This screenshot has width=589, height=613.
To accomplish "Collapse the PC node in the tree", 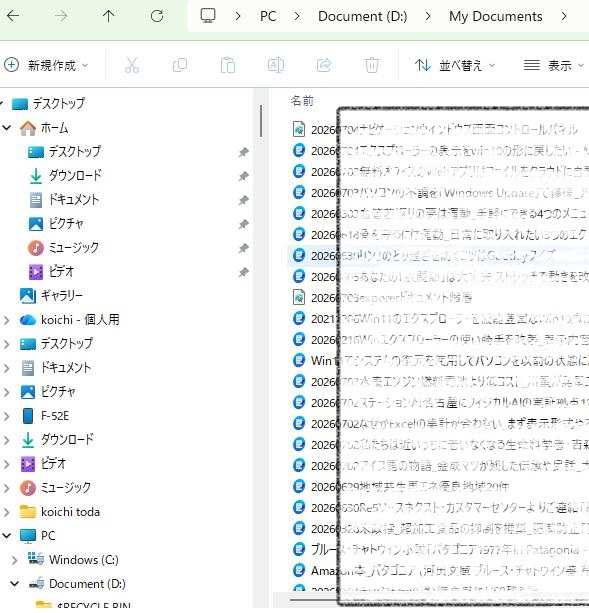I will click(7, 536).
